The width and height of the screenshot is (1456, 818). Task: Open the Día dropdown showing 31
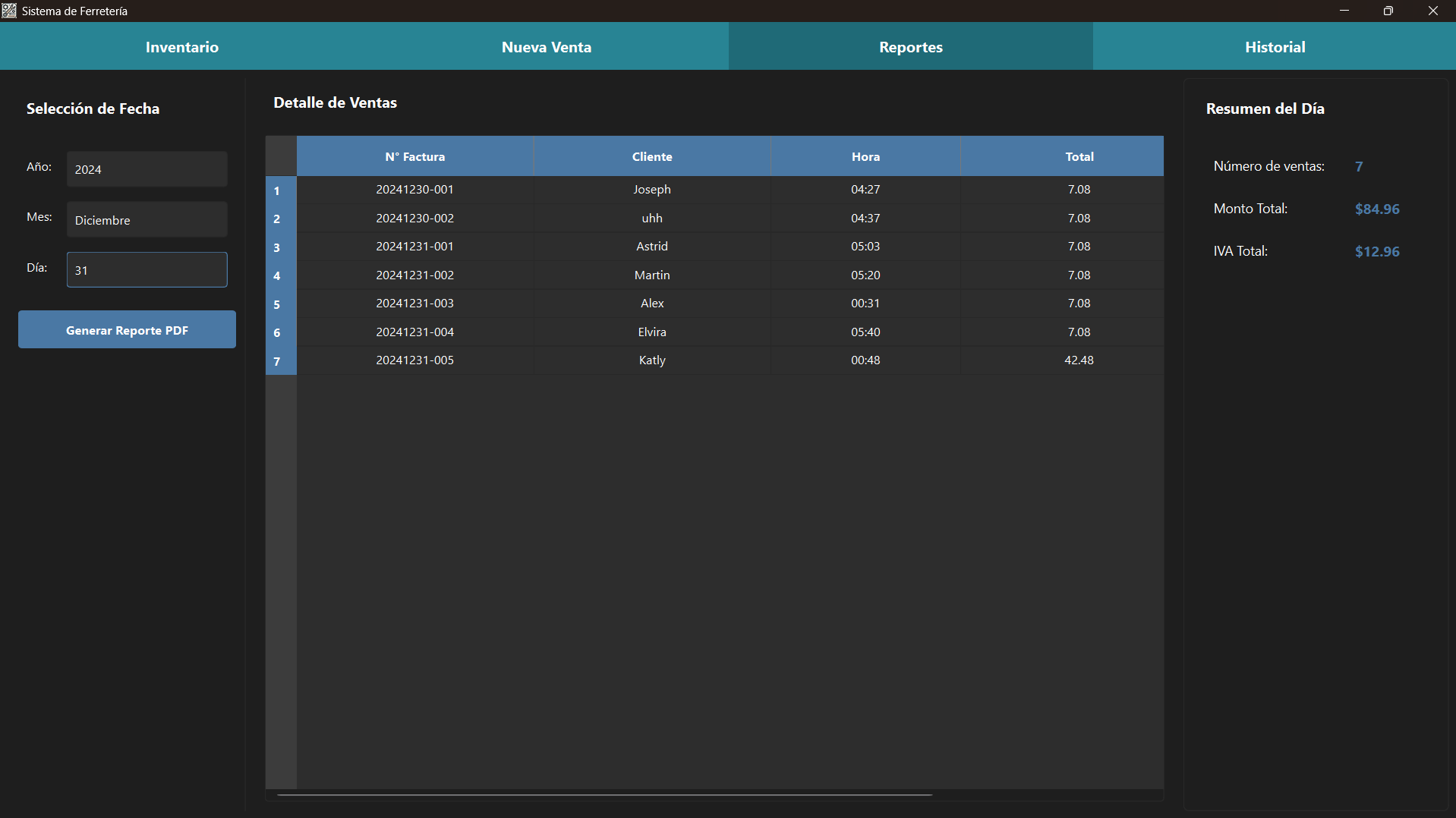[x=147, y=270]
